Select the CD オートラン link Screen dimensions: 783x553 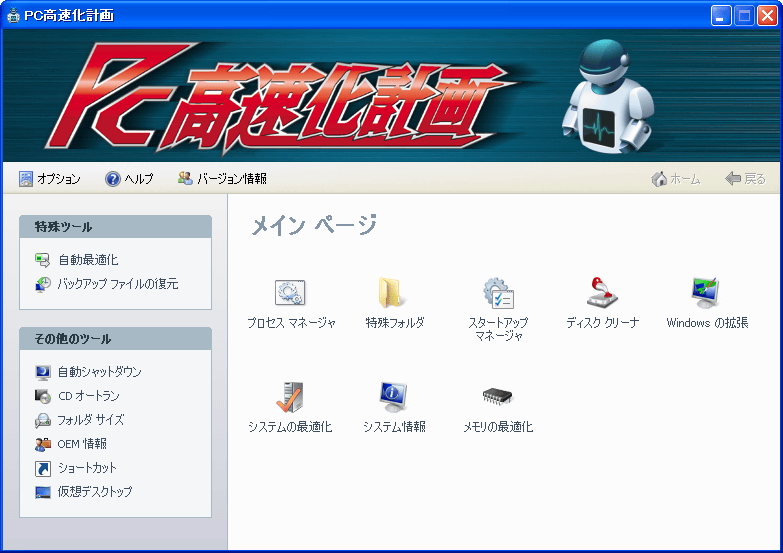(x=89, y=396)
